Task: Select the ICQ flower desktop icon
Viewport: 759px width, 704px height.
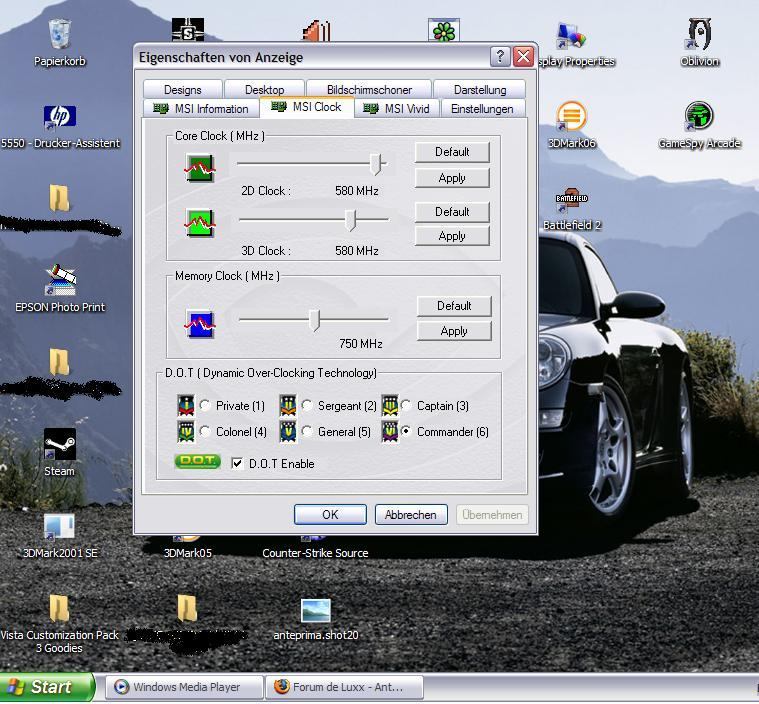Action: (x=444, y=31)
